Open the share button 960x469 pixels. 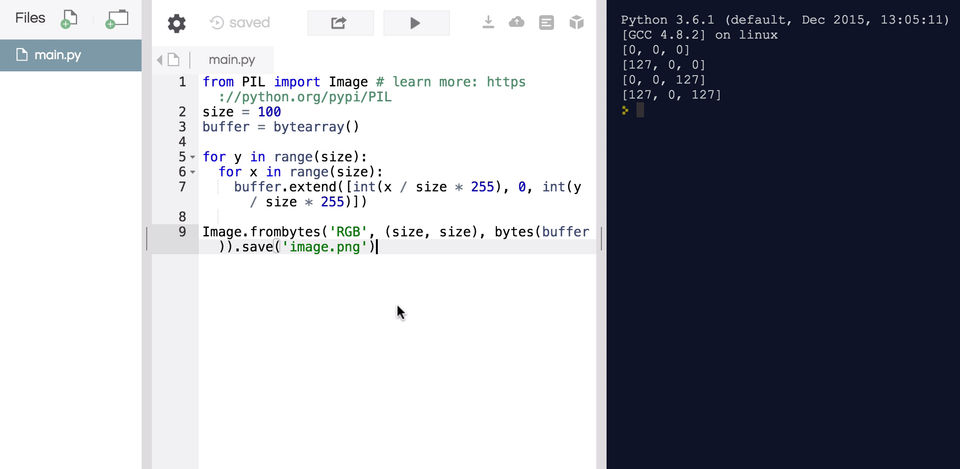point(340,23)
